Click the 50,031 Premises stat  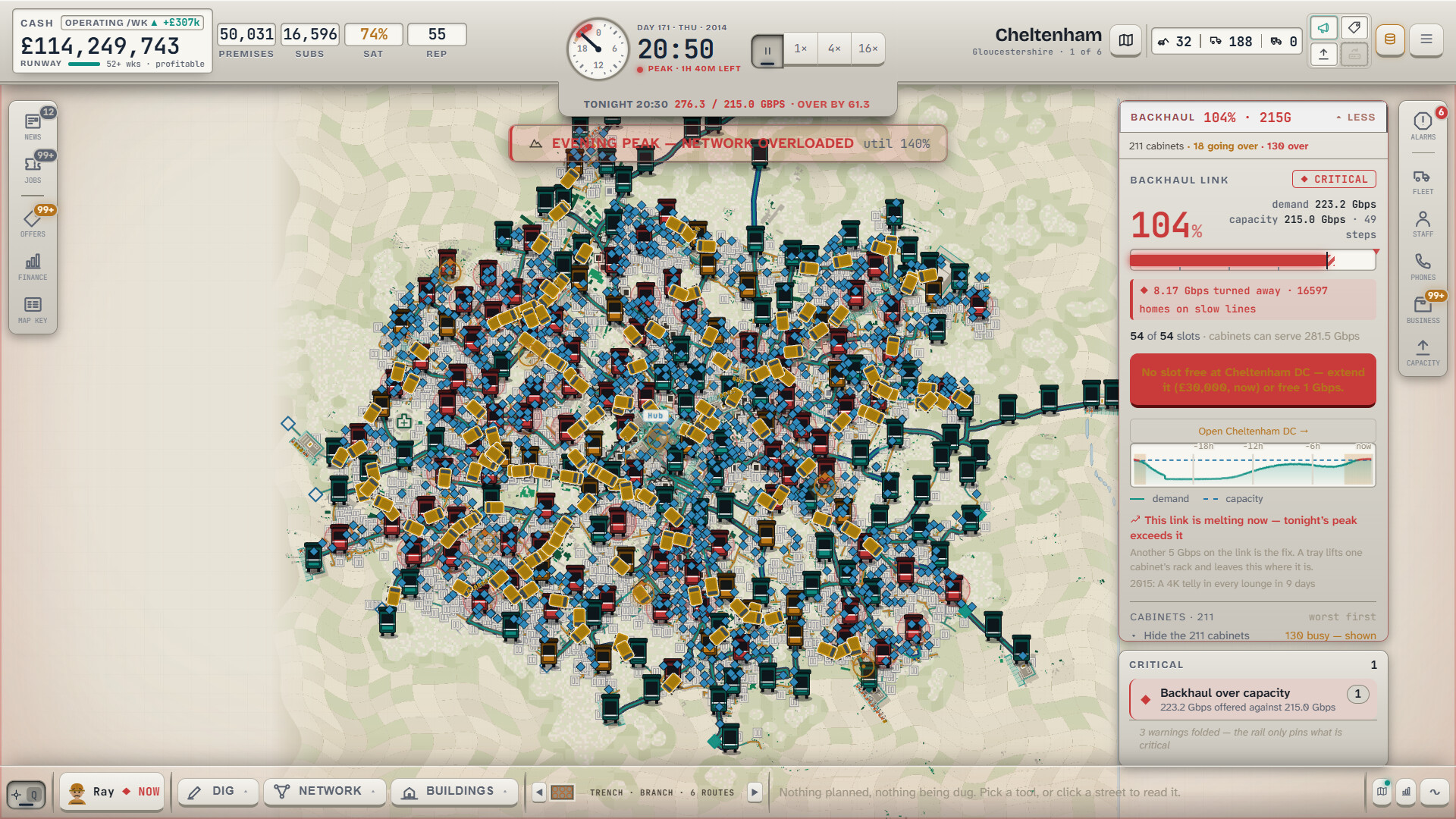pos(246,41)
